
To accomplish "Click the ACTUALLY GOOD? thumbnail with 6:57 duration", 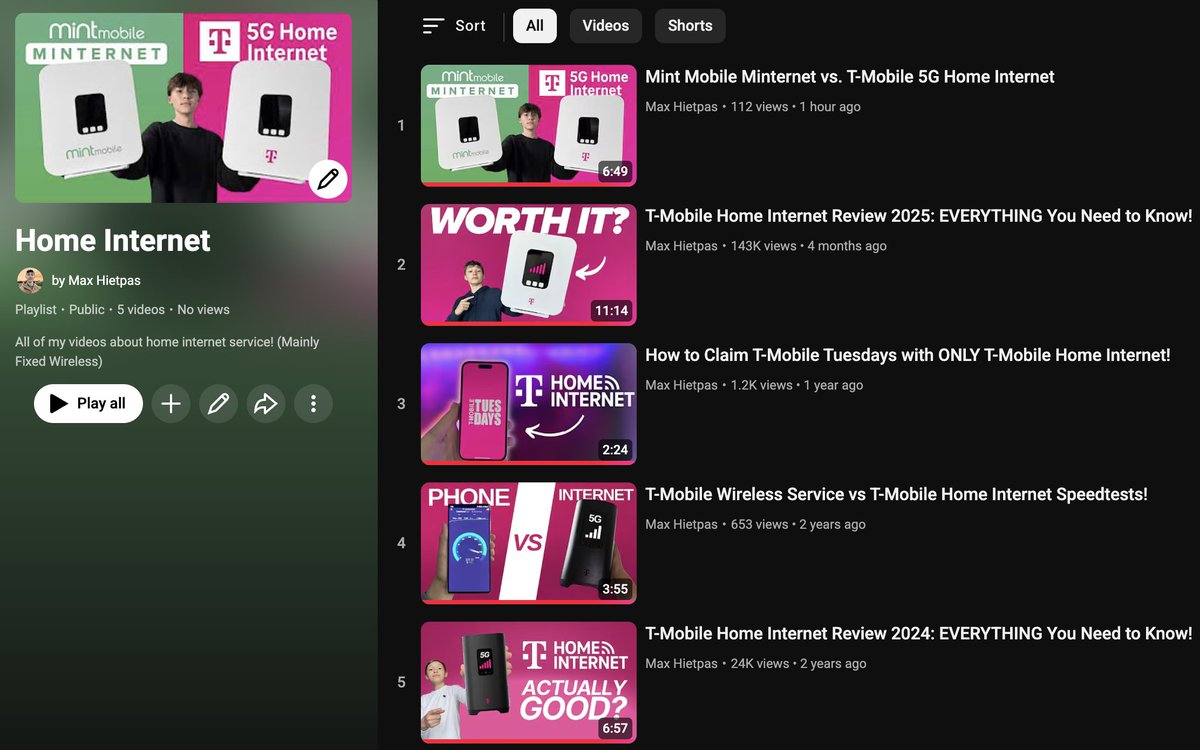I will tap(528, 683).
